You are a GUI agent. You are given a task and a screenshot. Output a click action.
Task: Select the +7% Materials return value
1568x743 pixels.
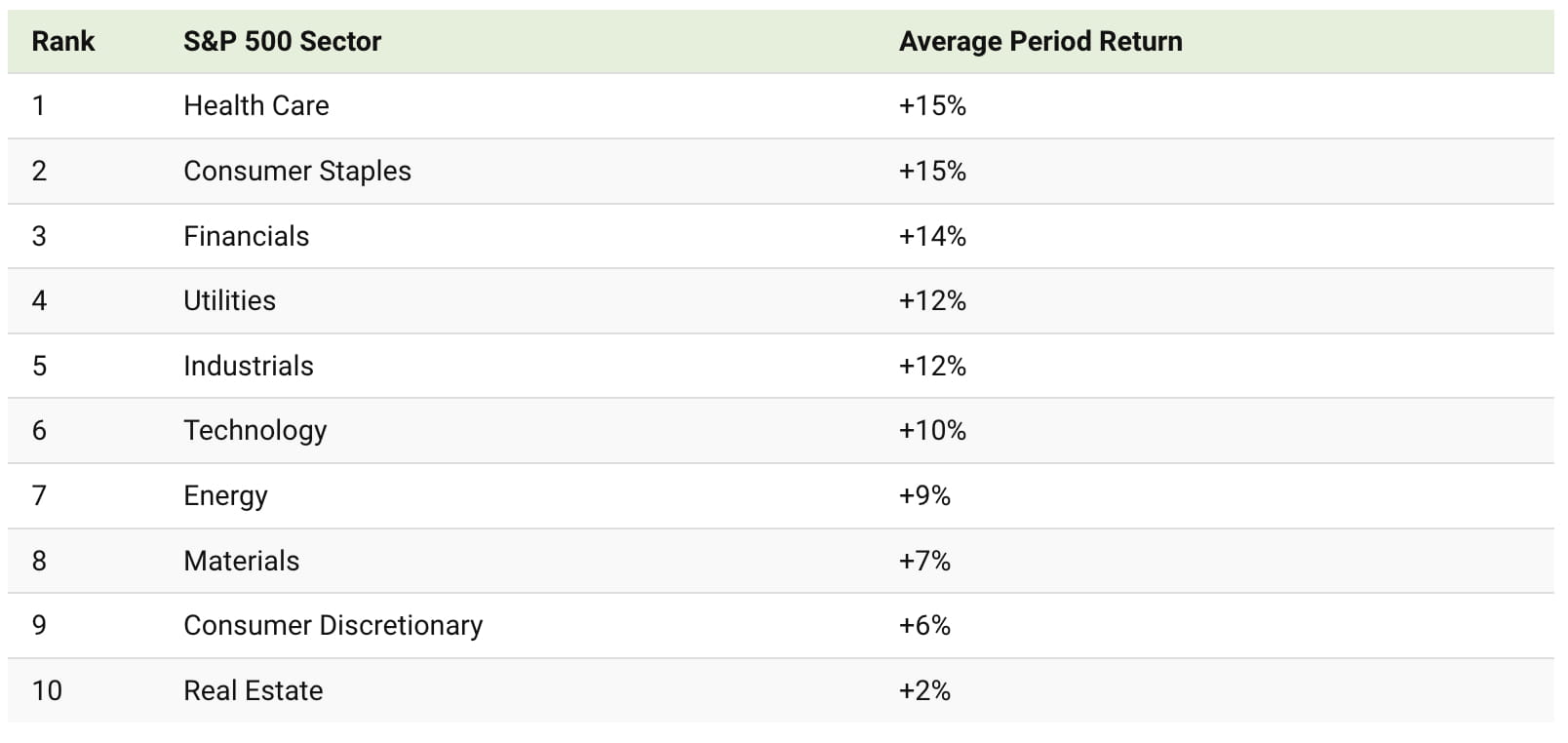tap(924, 561)
